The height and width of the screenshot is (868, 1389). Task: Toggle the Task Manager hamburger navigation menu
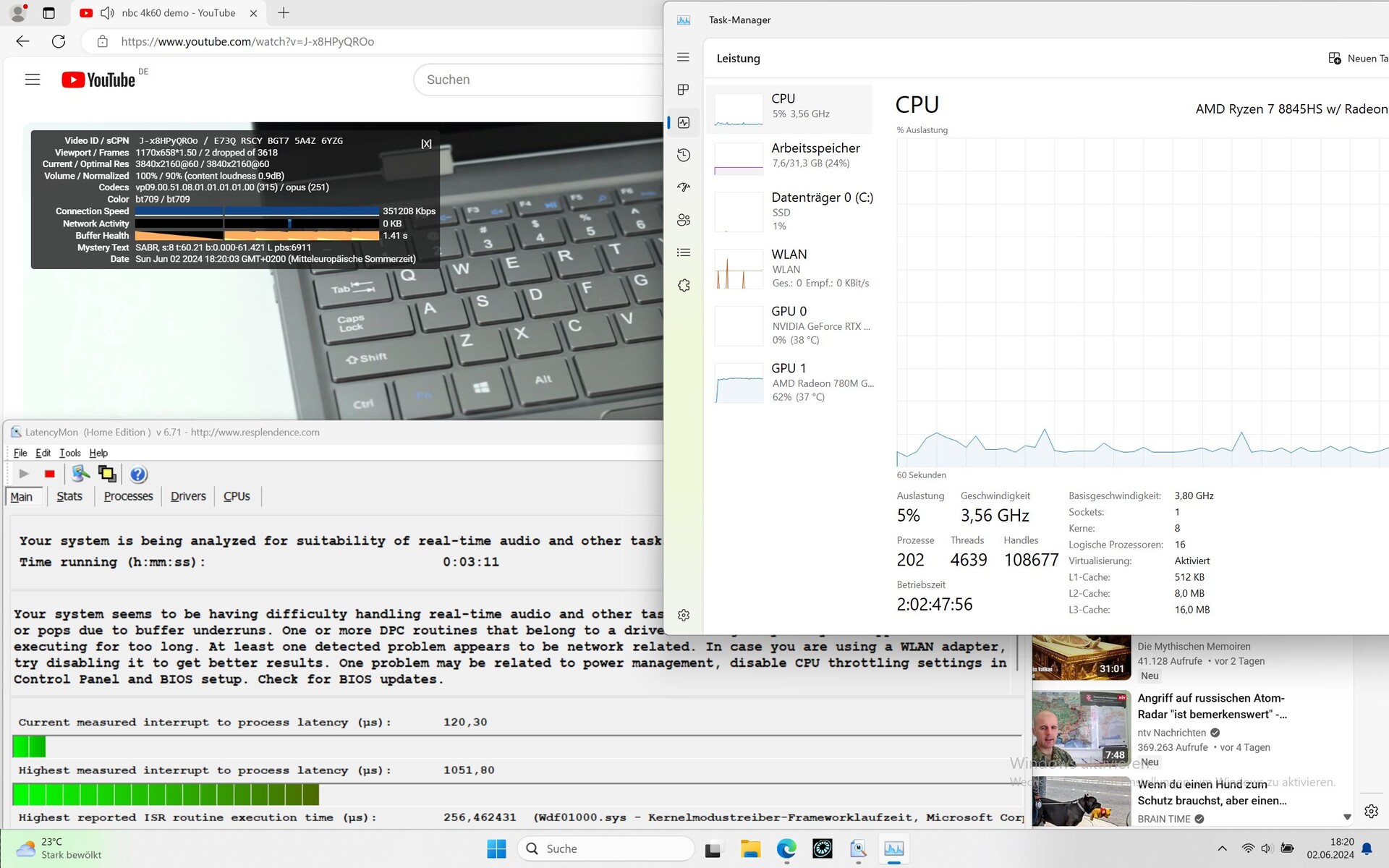683,57
